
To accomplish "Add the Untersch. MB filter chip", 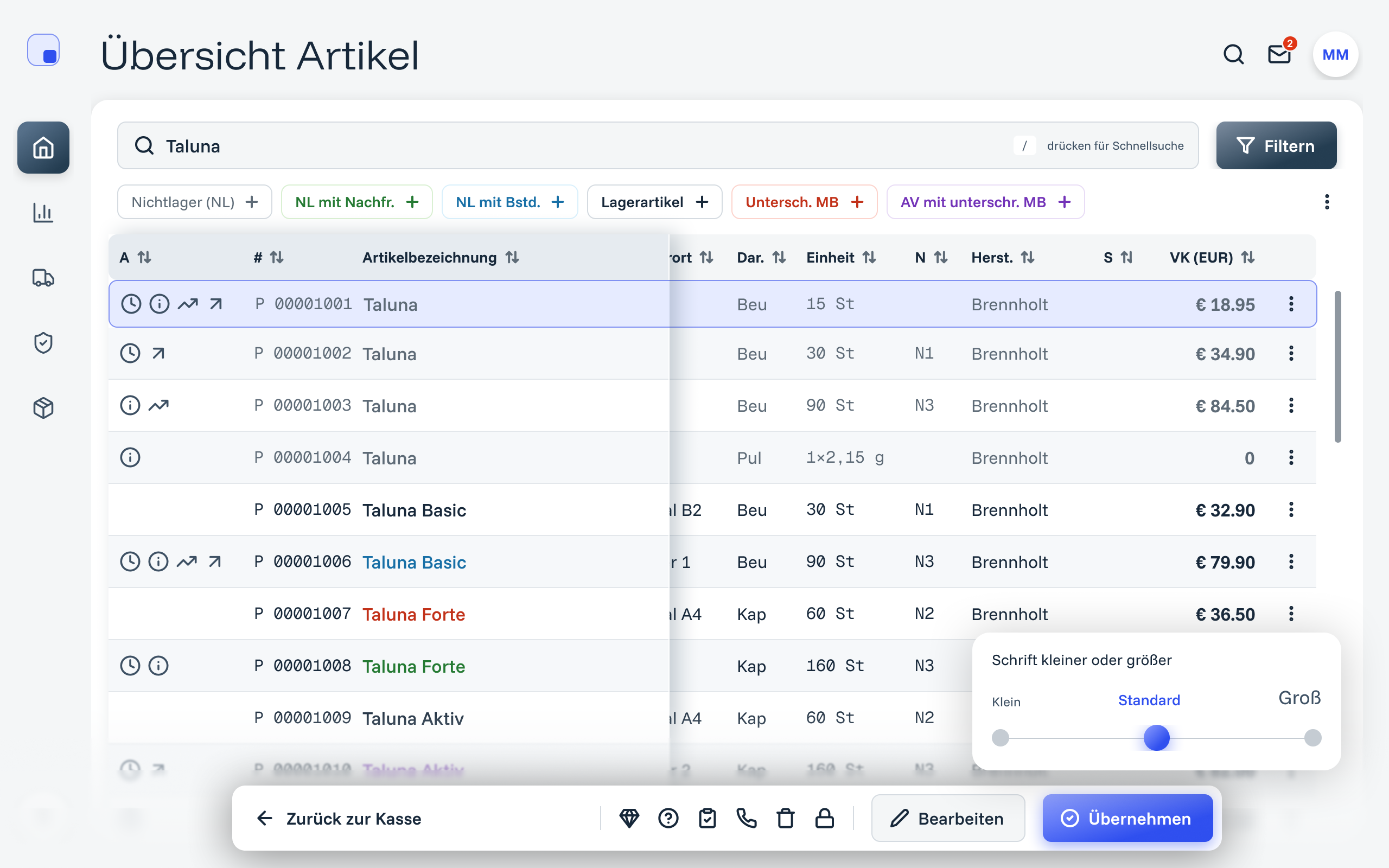I will click(x=804, y=202).
